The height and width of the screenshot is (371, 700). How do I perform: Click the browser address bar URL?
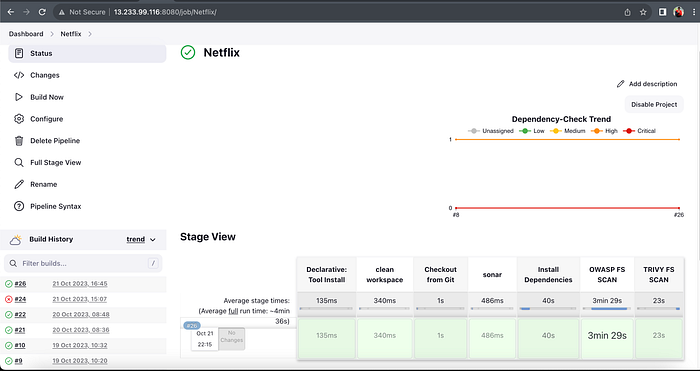pyautogui.click(x=165, y=12)
